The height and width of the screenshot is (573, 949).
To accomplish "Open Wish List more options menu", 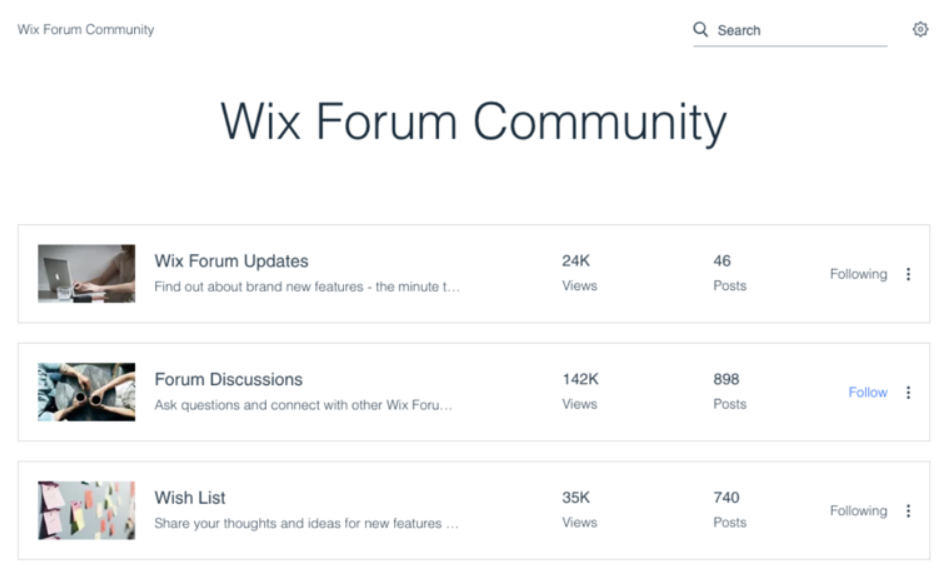I will click(908, 511).
